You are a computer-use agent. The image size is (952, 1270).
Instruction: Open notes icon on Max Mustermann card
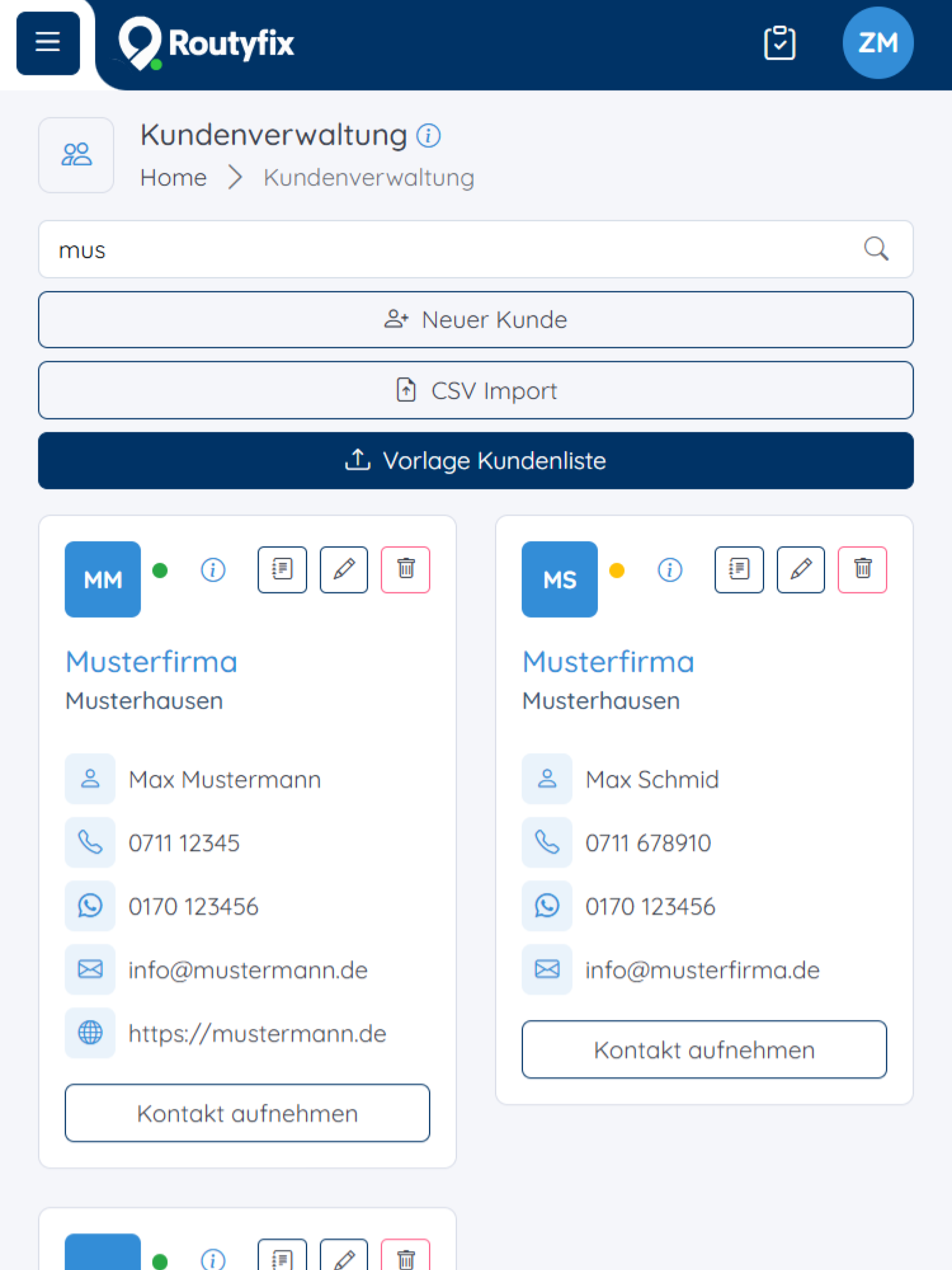coord(282,569)
